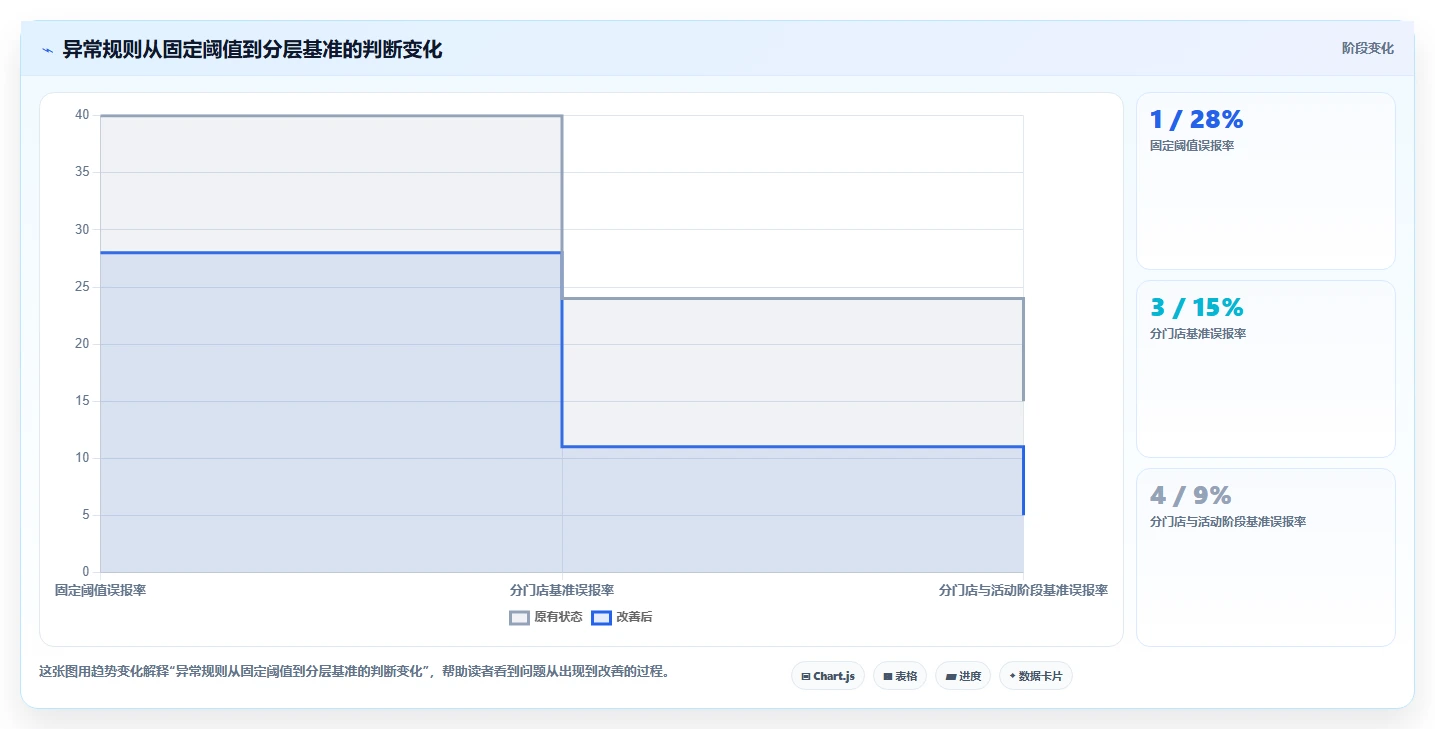
Task: Click x-axis label 分门店基准误报率
Action: coord(562,590)
